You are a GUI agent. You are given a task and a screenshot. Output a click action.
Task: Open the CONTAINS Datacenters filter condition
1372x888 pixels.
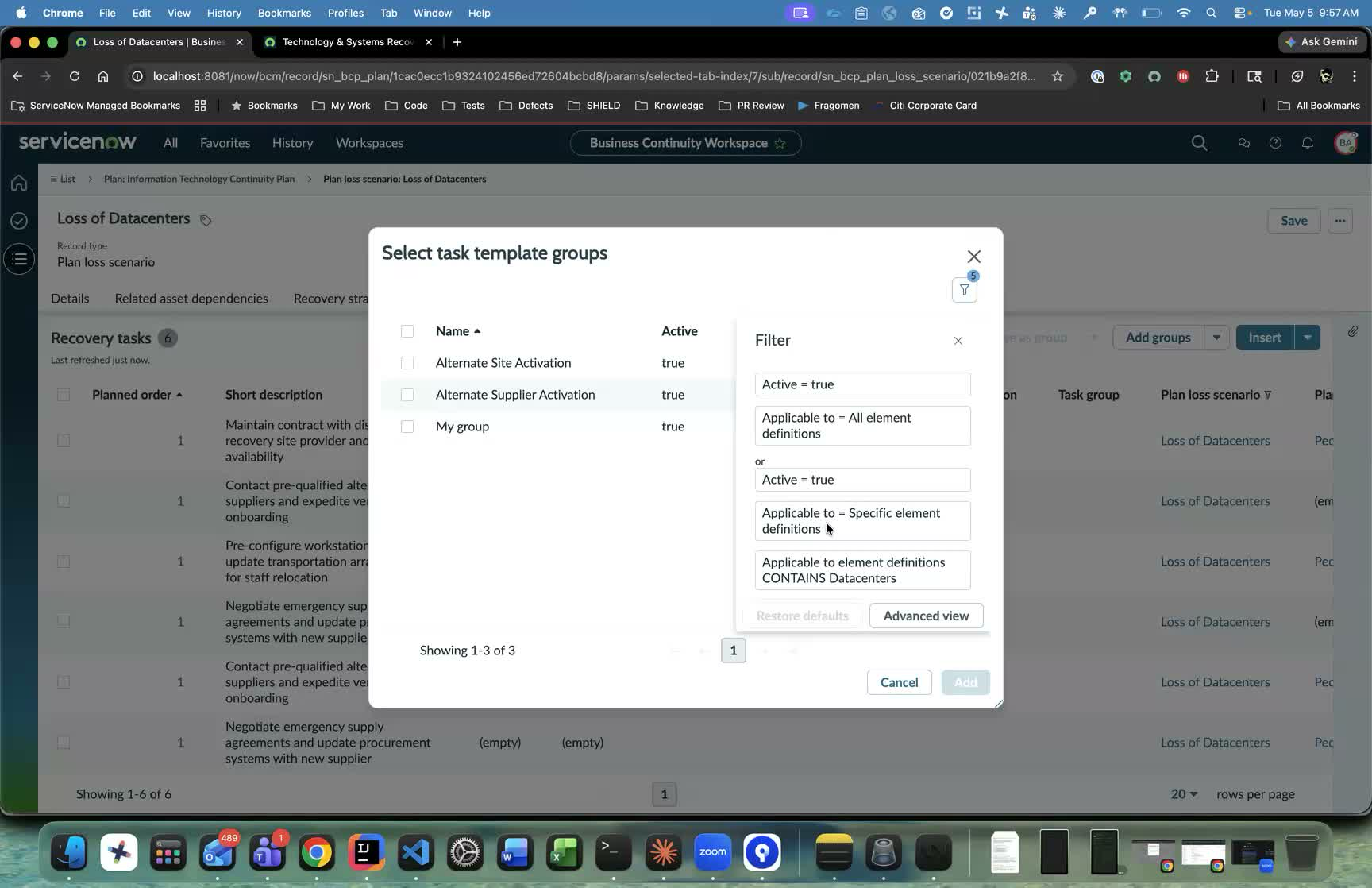point(862,570)
